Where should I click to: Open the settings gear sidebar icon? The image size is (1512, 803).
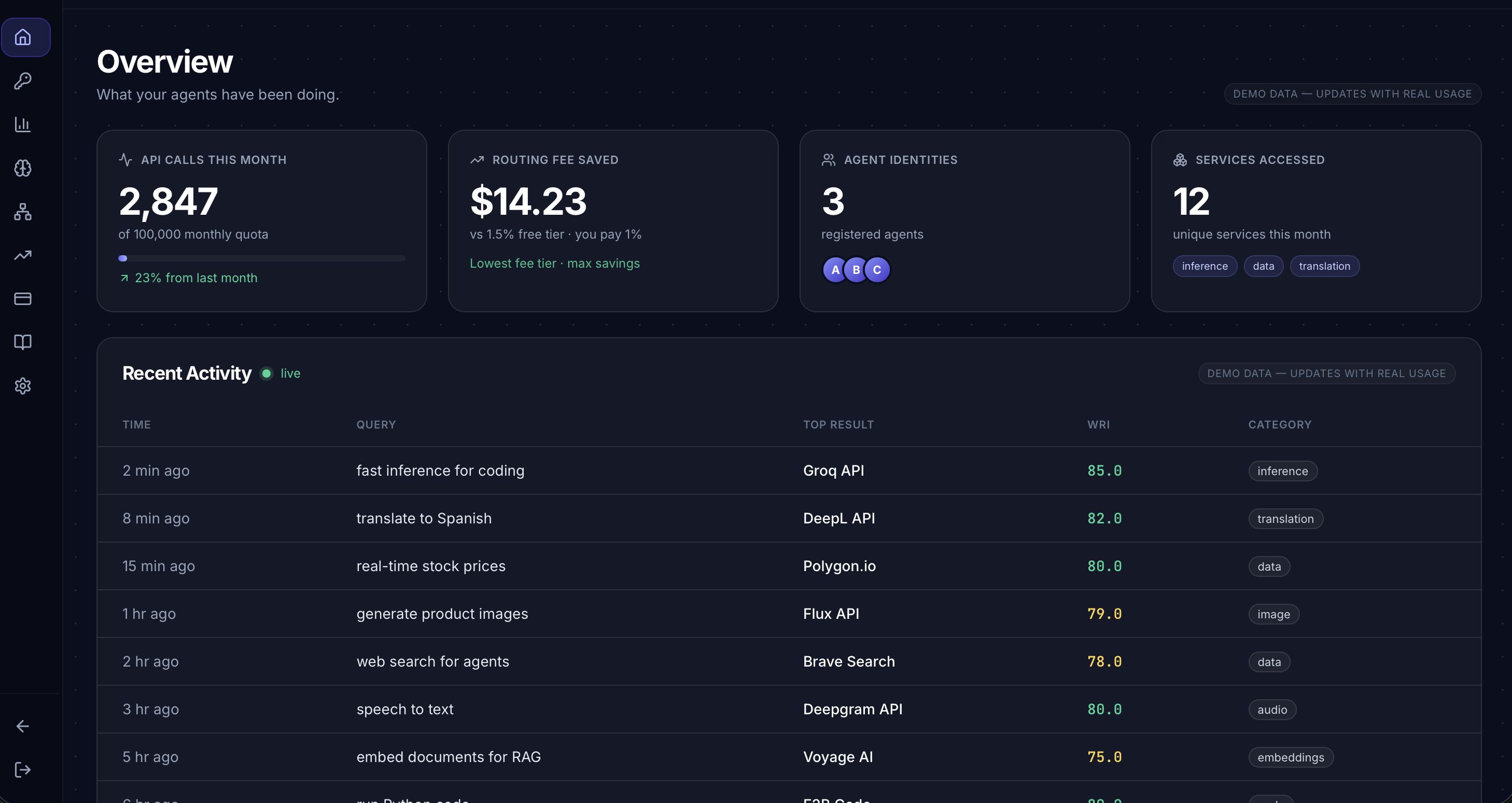23,386
